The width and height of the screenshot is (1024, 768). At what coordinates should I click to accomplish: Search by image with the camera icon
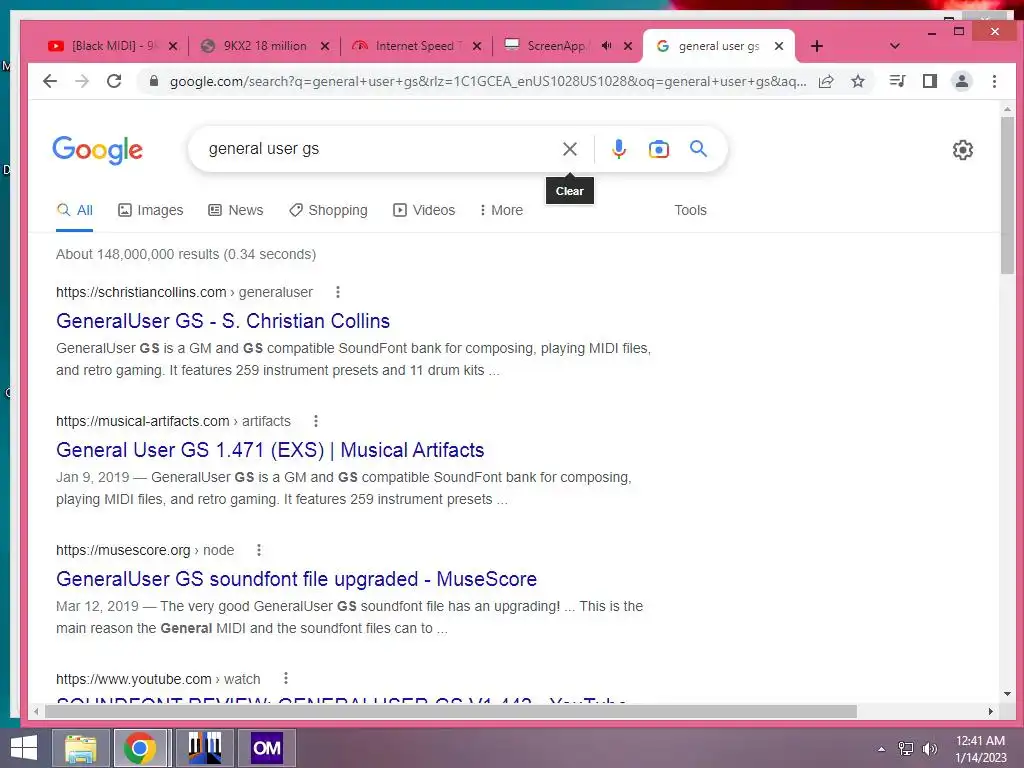(x=659, y=149)
